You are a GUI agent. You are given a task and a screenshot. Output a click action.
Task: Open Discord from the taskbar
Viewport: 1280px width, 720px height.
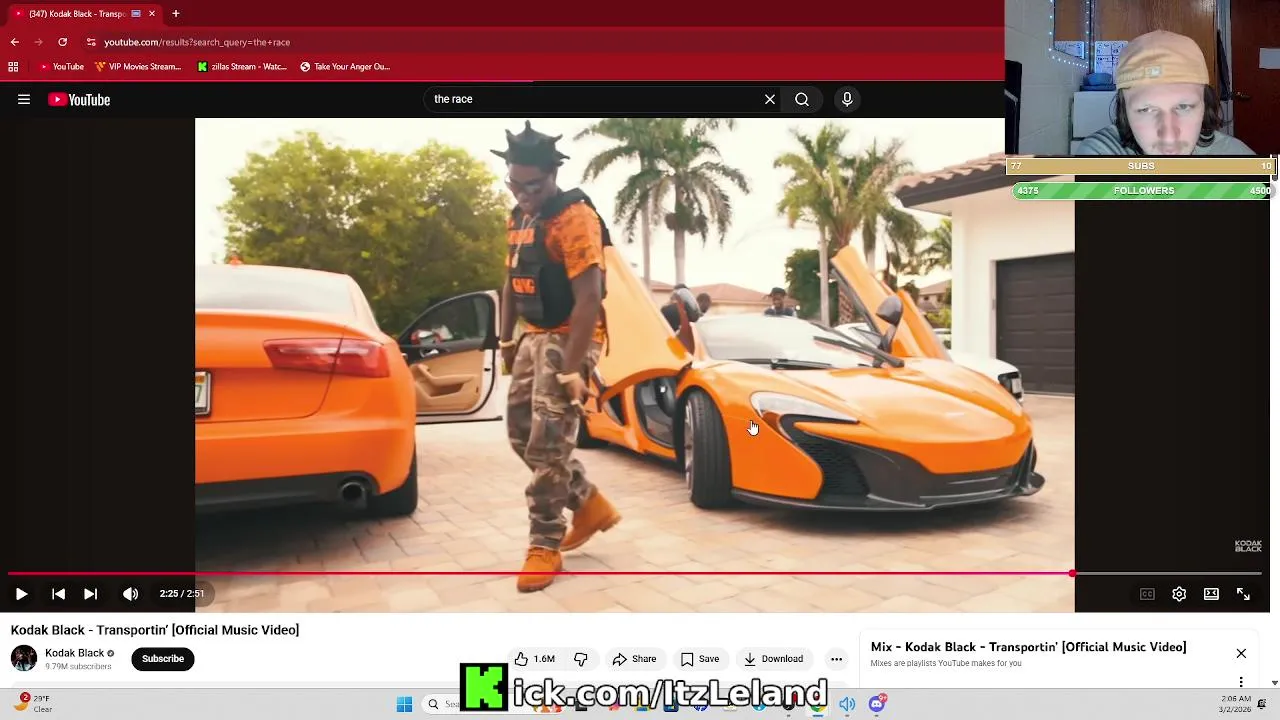coord(877,704)
